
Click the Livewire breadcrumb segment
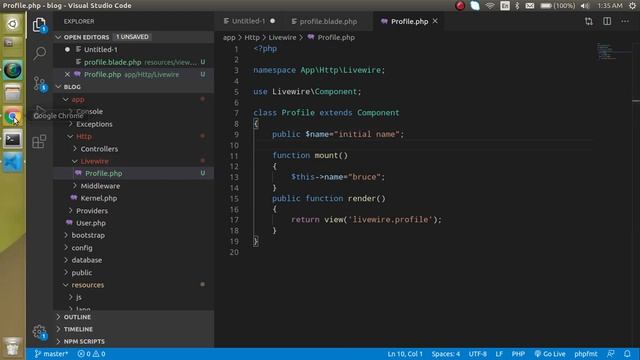pyautogui.click(x=282, y=37)
